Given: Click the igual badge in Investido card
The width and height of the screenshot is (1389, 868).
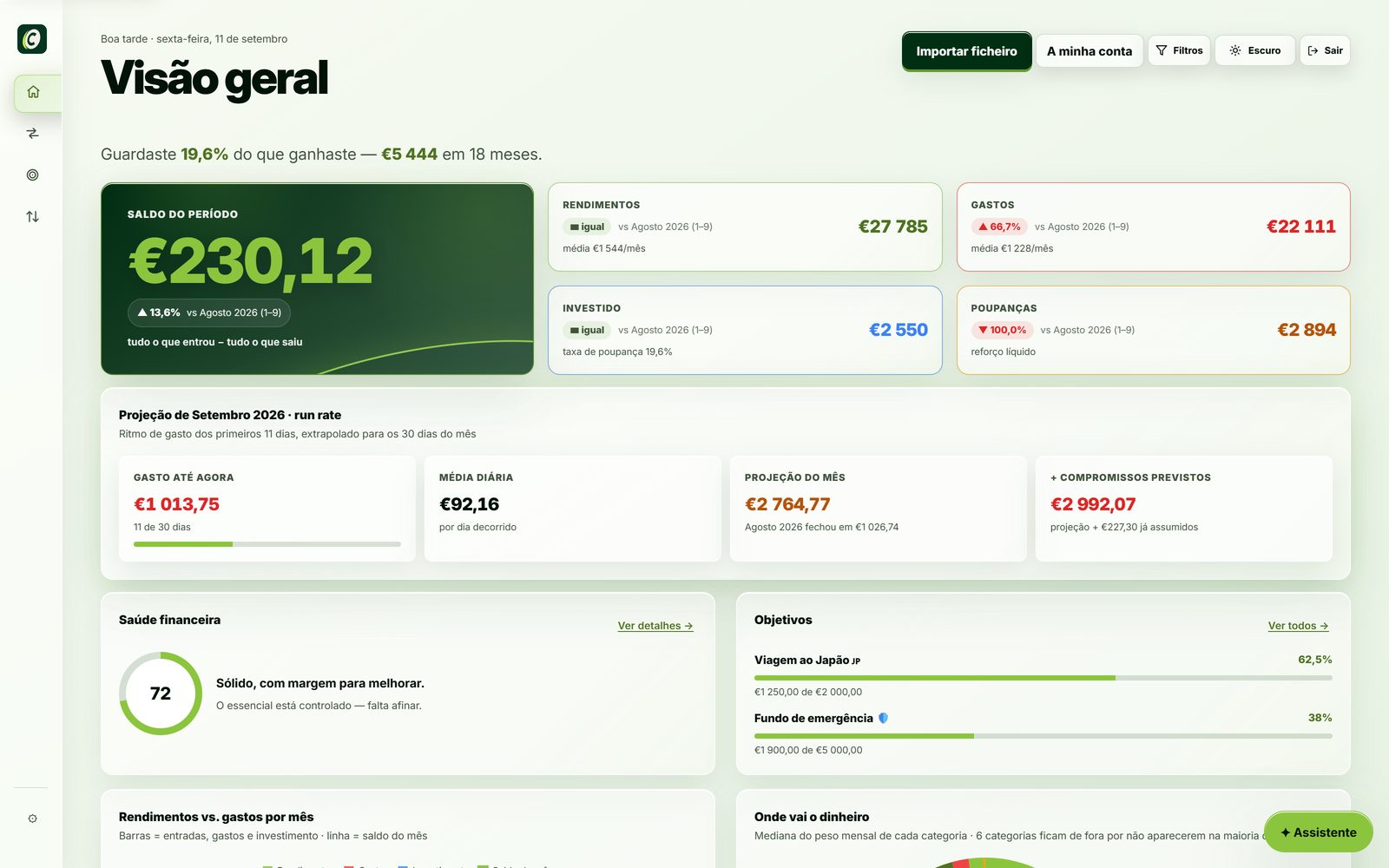Looking at the screenshot, I should click(587, 330).
